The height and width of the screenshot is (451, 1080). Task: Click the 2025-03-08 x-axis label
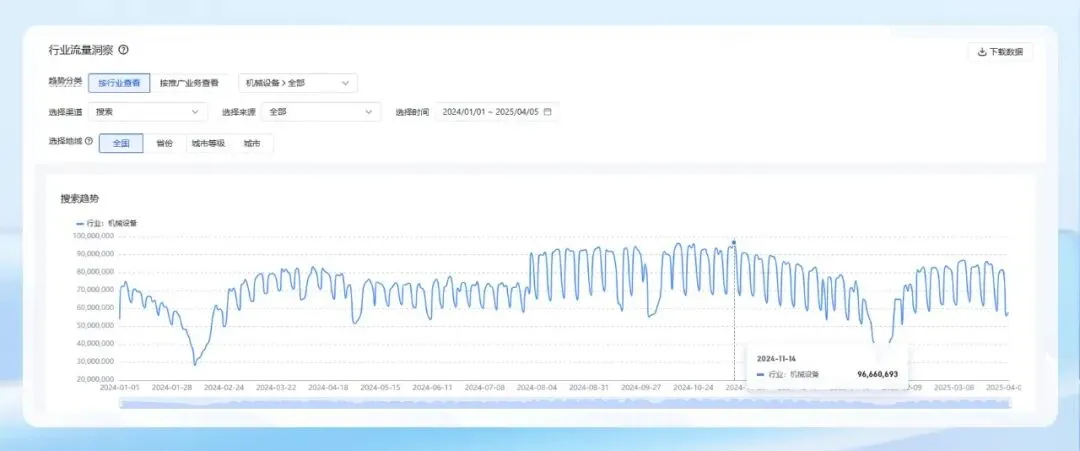[x=955, y=388]
